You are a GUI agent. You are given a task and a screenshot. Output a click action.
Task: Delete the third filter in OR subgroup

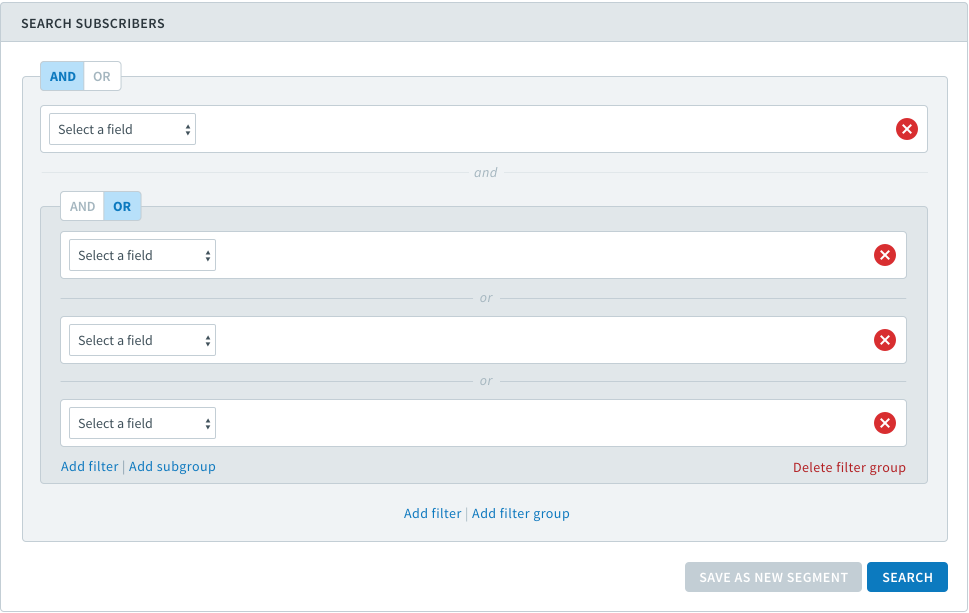pyautogui.click(x=885, y=423)
